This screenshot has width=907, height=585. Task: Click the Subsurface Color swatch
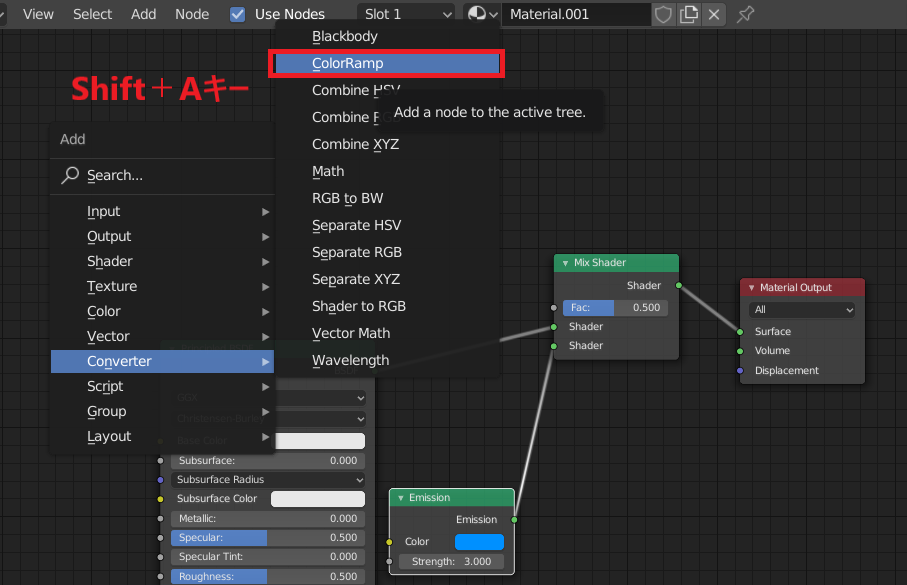point(318,499)
